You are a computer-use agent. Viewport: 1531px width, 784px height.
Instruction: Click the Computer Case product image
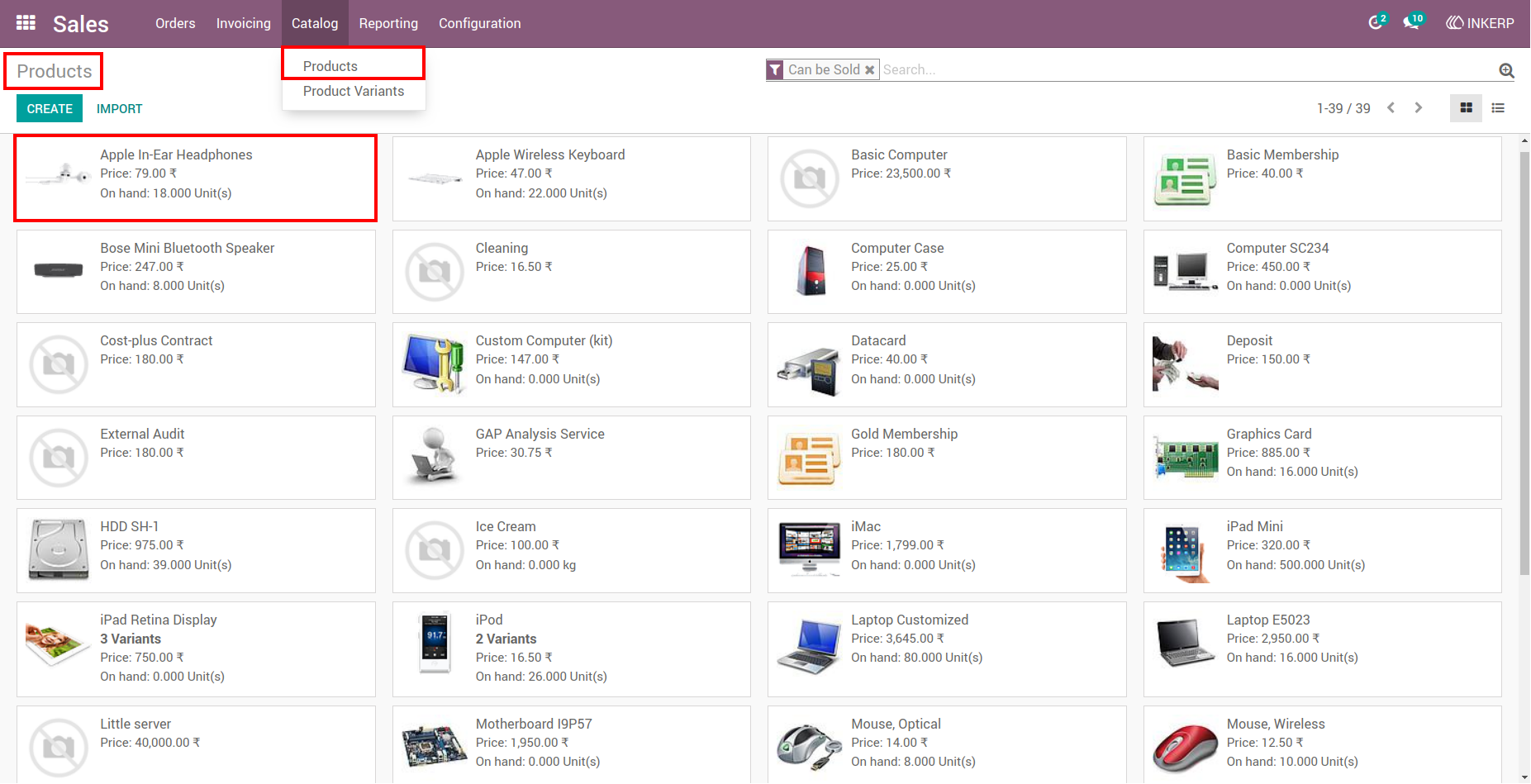[x=811, y=271]
